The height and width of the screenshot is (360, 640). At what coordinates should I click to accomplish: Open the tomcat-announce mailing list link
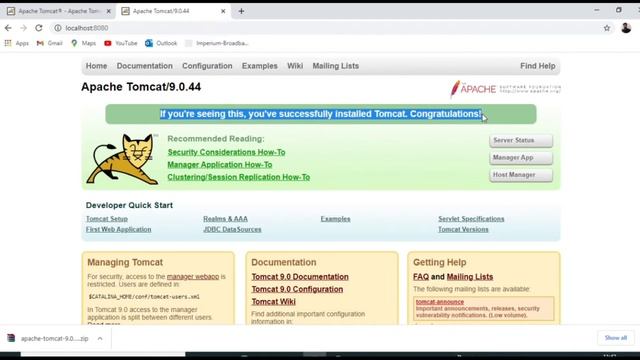coord(440,302)
